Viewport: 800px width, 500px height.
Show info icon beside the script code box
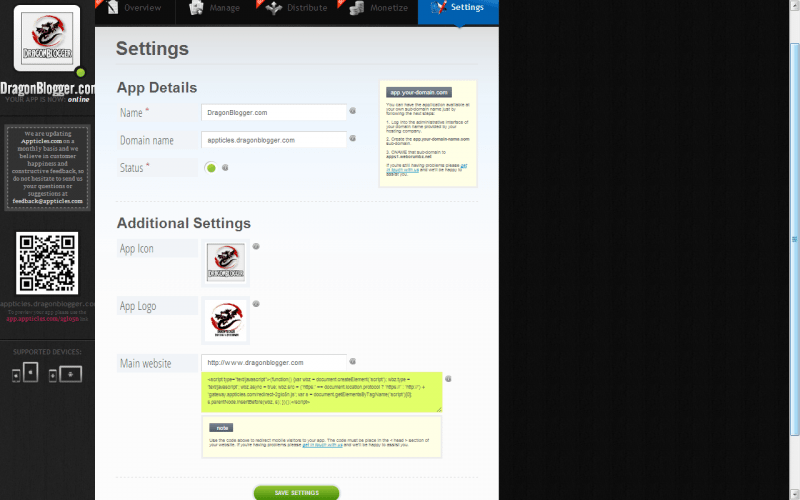pos(448,379)
